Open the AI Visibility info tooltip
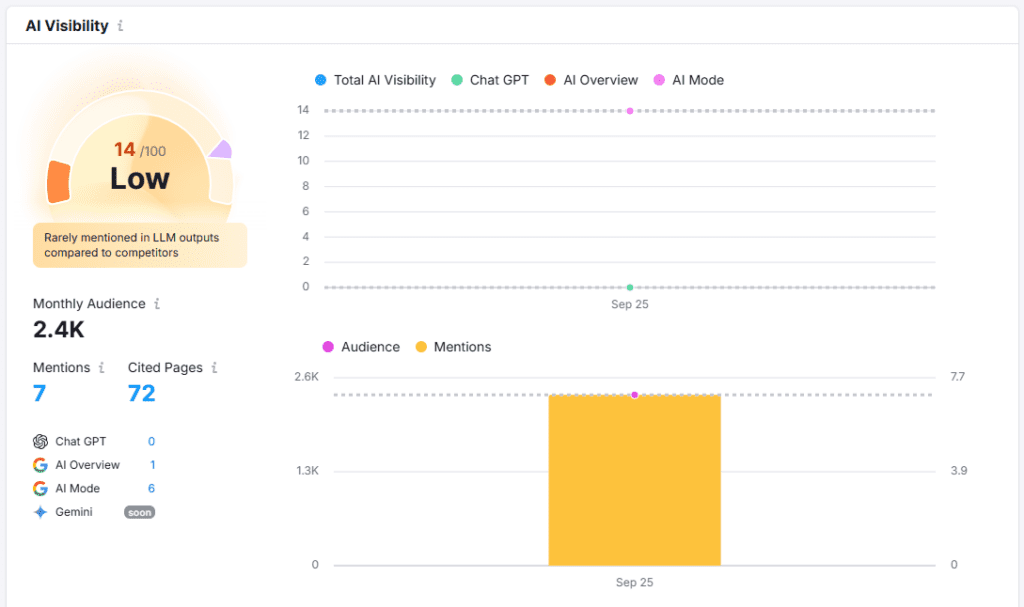 click(119, 25)
